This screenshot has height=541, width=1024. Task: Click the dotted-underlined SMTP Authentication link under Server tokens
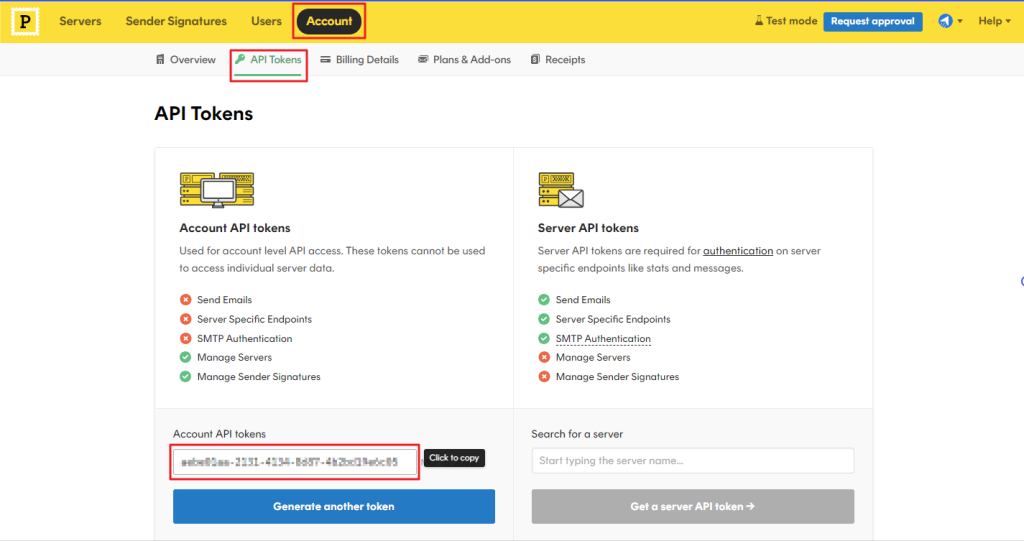point(603,338)
